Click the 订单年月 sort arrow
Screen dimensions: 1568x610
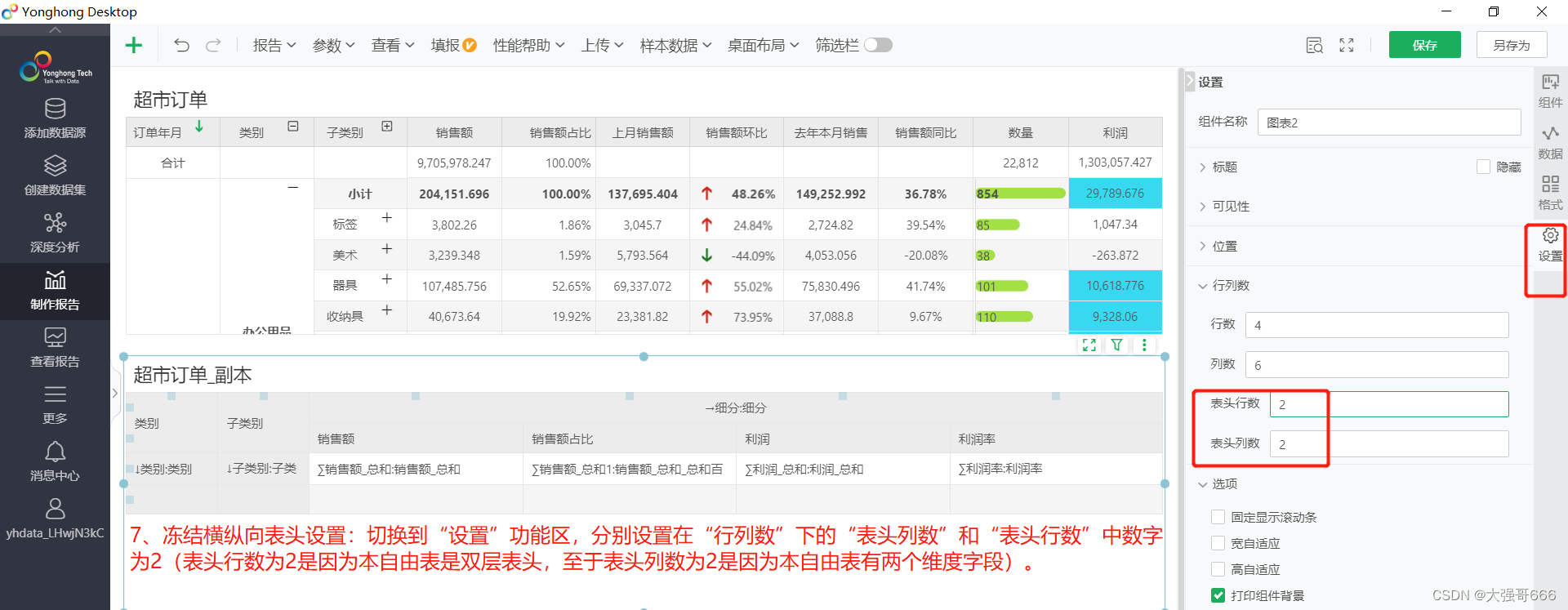[199, 127]
